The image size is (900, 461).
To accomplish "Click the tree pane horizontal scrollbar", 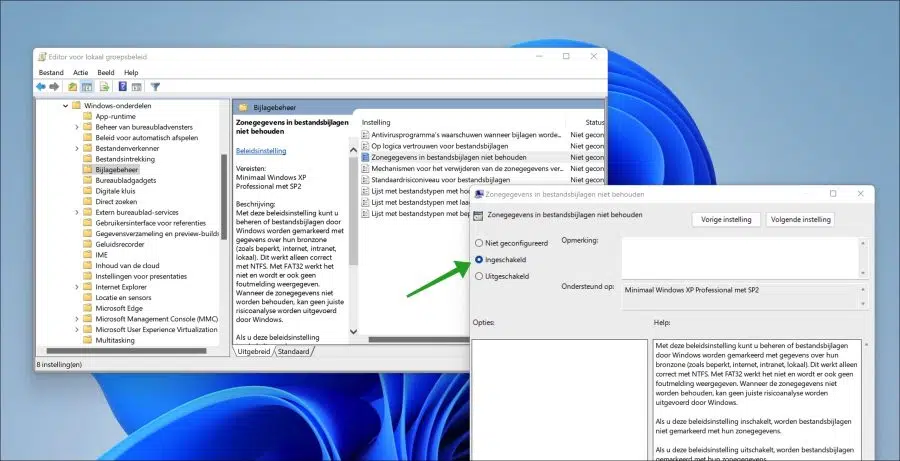I will [x=126, y=351].
